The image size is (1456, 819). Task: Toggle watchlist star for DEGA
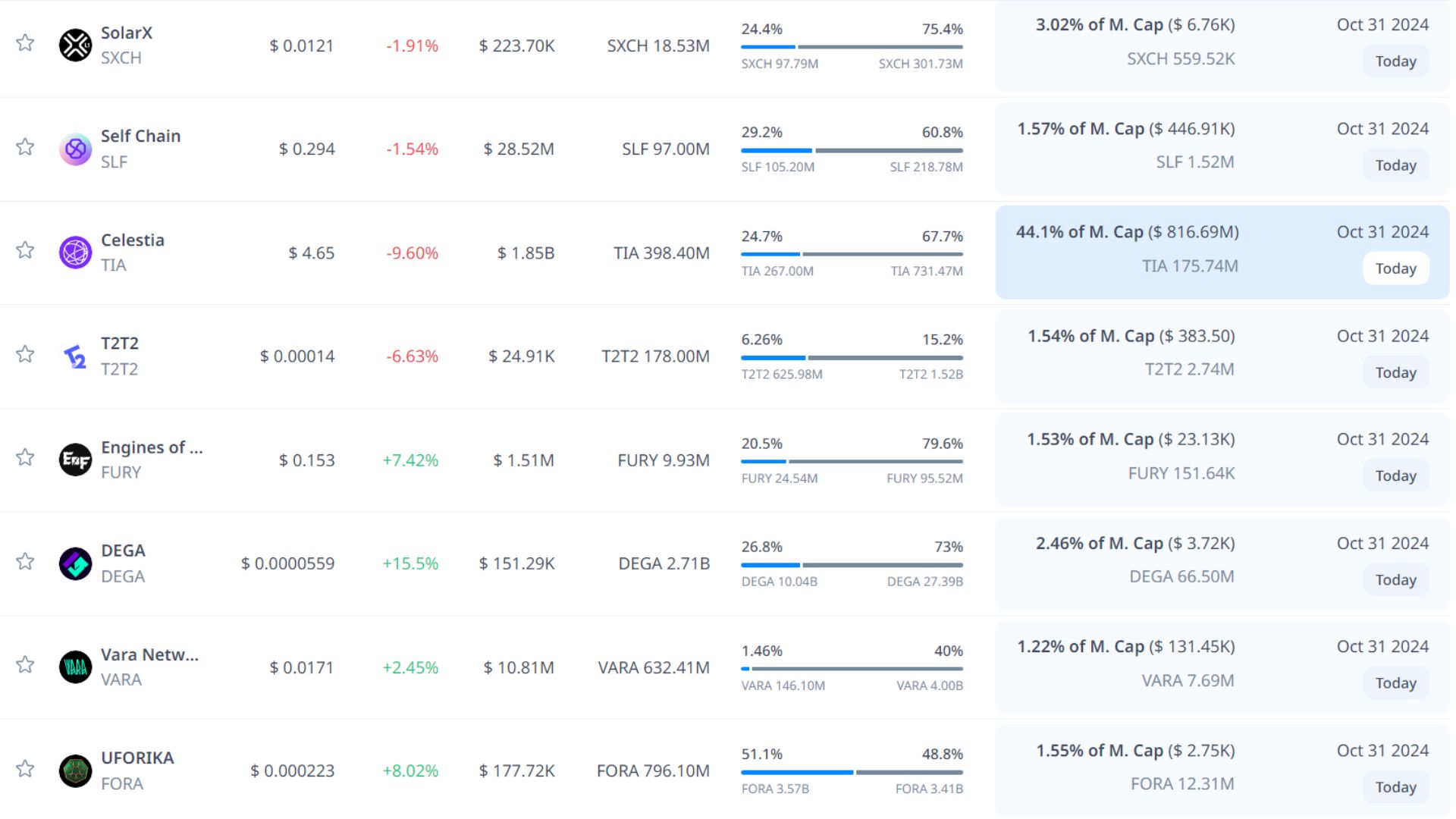[25, 561]
